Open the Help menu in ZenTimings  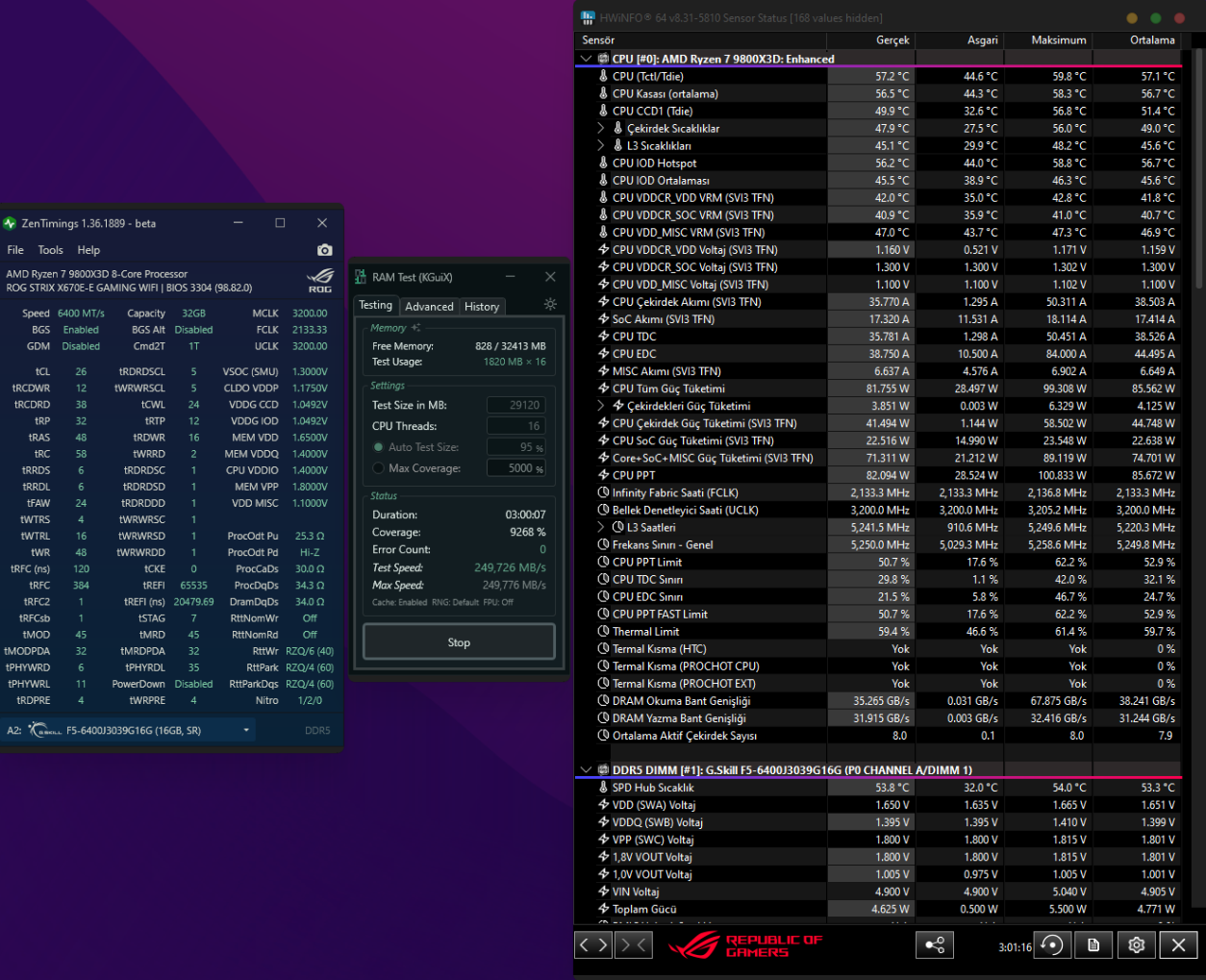click(x=88, y=250)
